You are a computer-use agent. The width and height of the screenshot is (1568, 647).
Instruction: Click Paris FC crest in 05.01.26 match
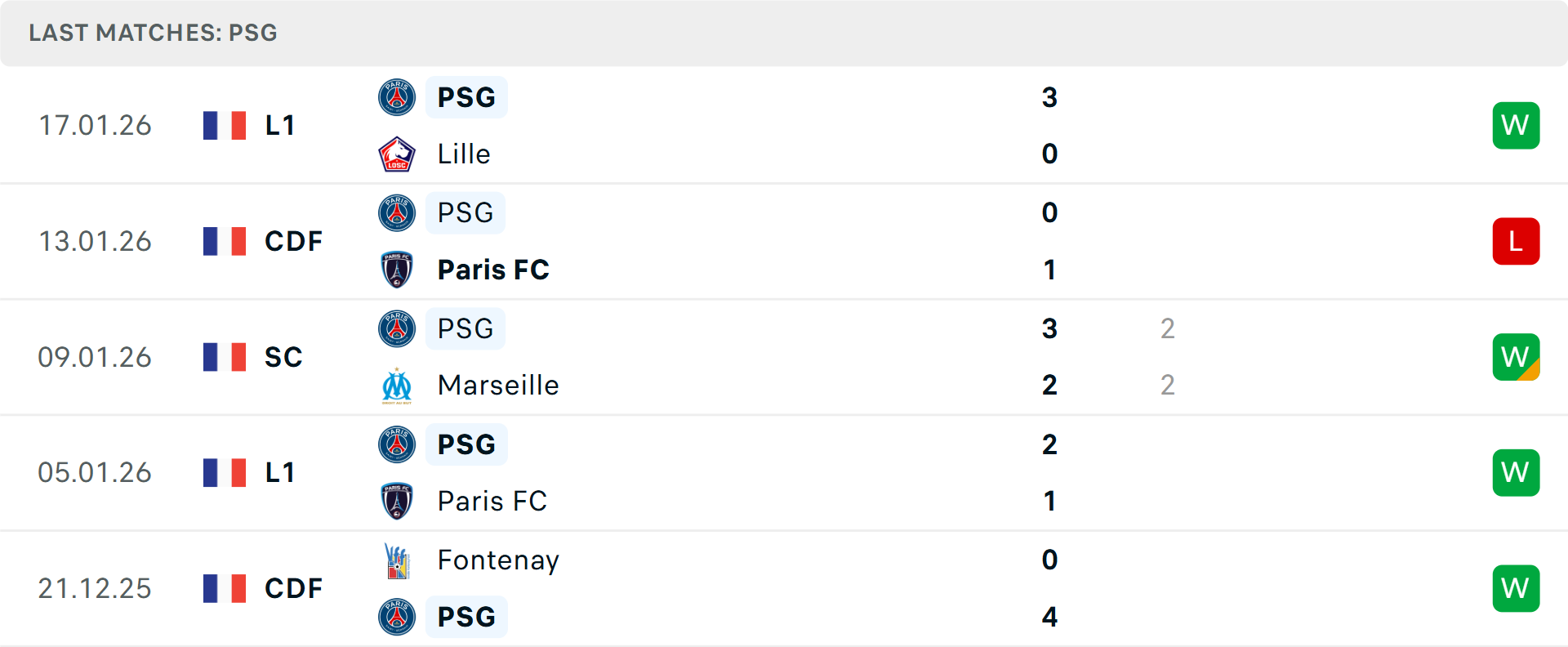[x=397, y=501]
